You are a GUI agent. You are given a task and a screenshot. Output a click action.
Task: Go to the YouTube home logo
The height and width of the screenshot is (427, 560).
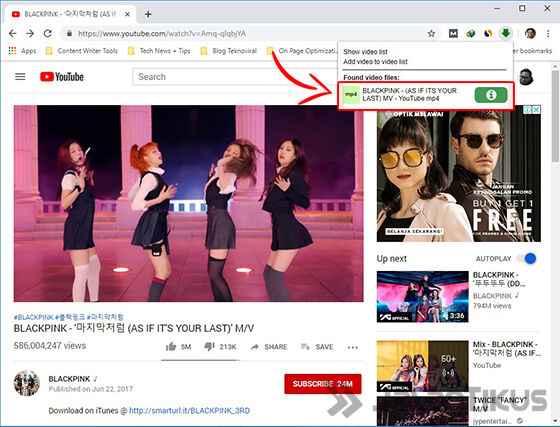[62, 76]
